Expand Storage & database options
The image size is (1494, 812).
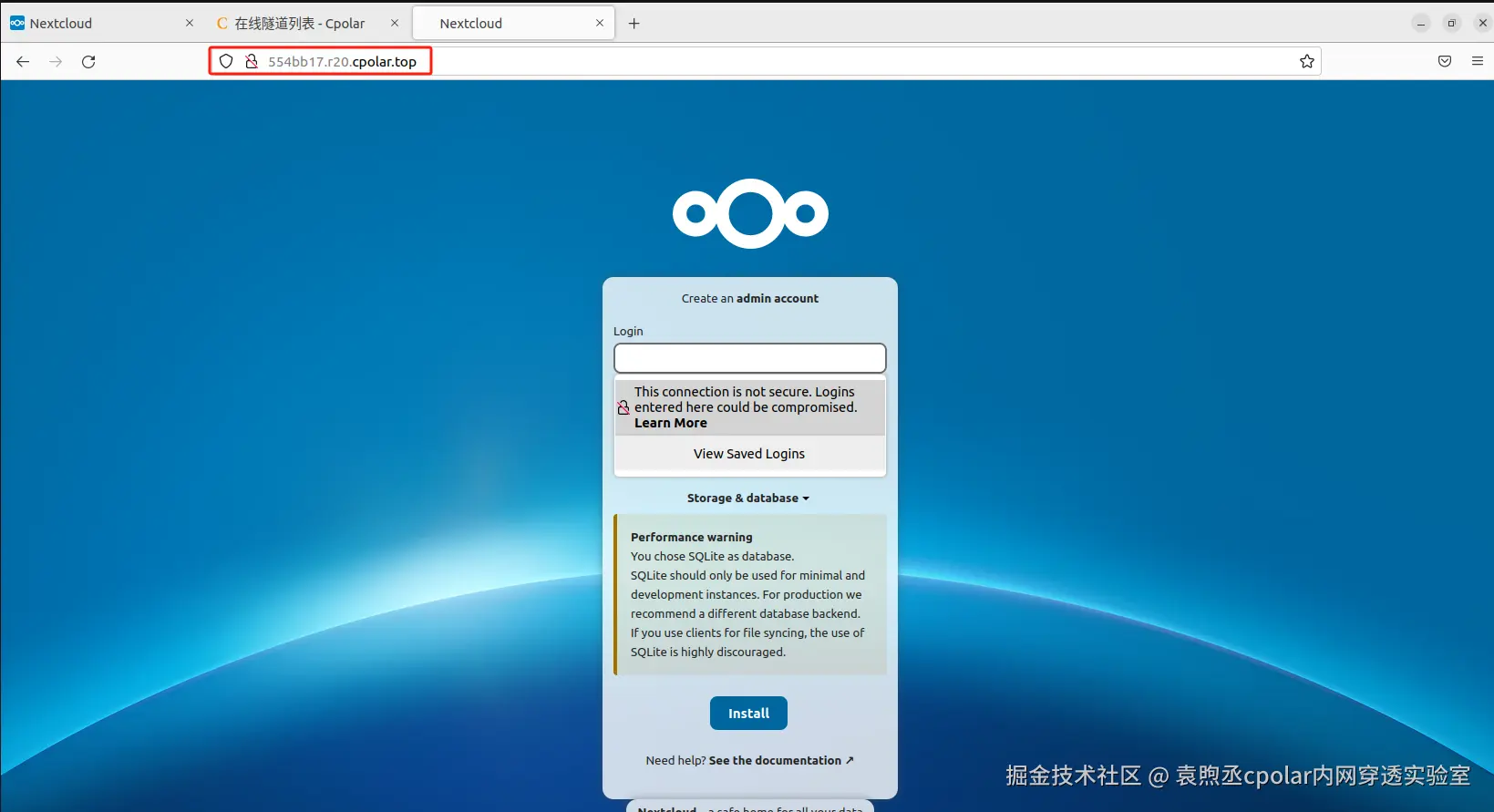(x=748, y=498)
